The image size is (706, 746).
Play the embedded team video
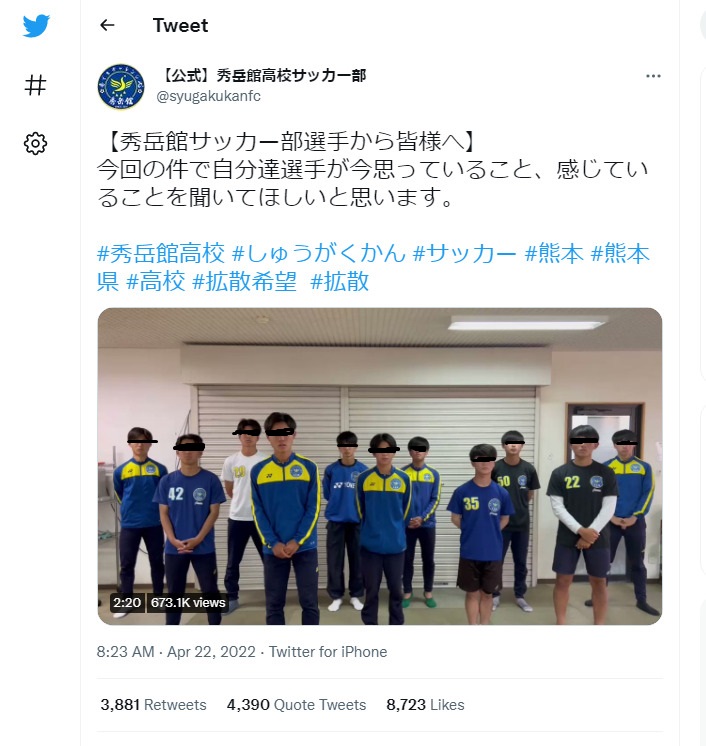click(x=380, y=466)
